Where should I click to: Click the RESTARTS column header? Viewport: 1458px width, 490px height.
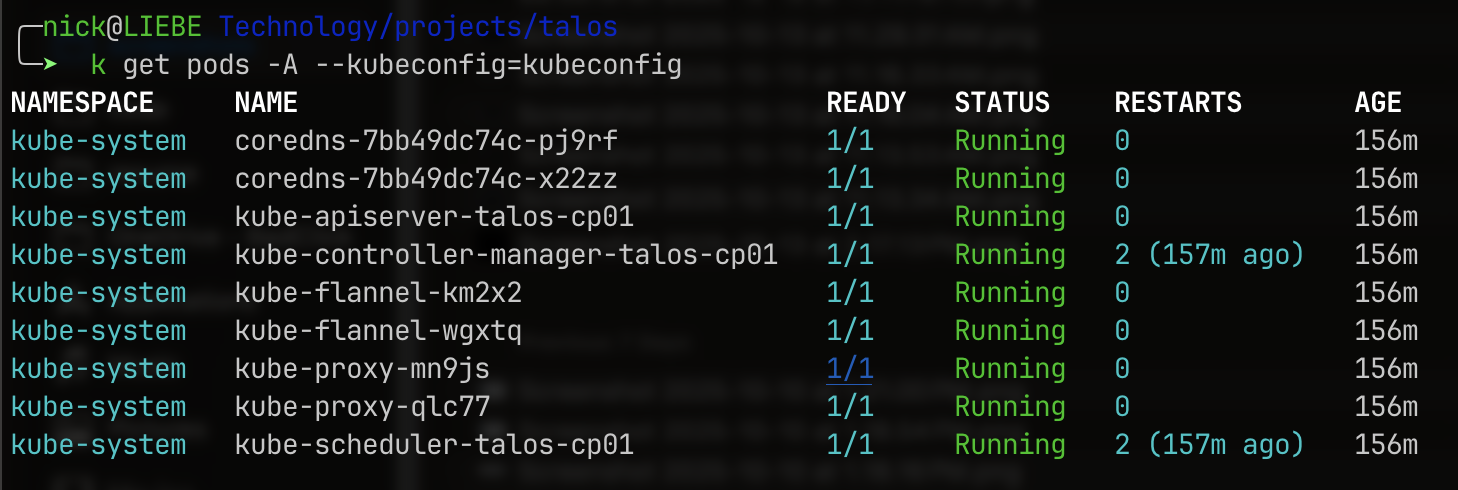tap(1178, 103)
